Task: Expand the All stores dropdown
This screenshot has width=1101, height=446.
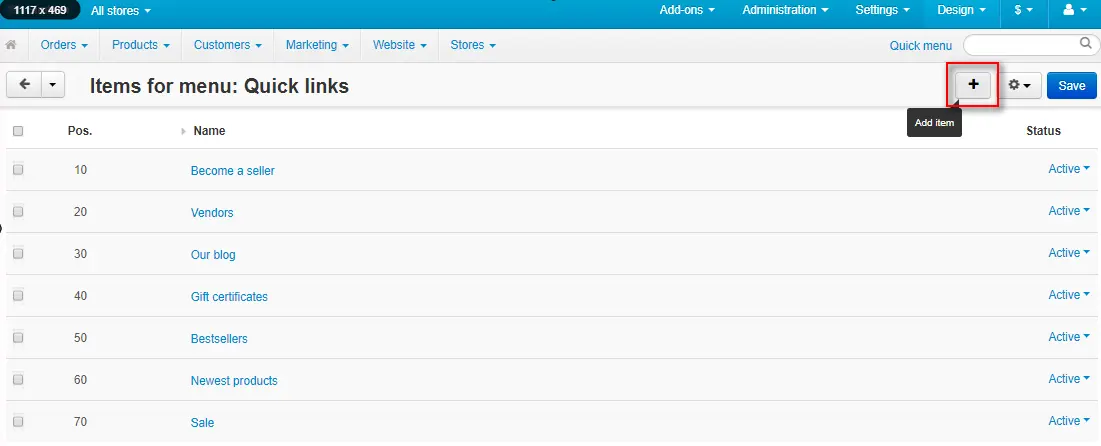Action: (x=121, y=11)
